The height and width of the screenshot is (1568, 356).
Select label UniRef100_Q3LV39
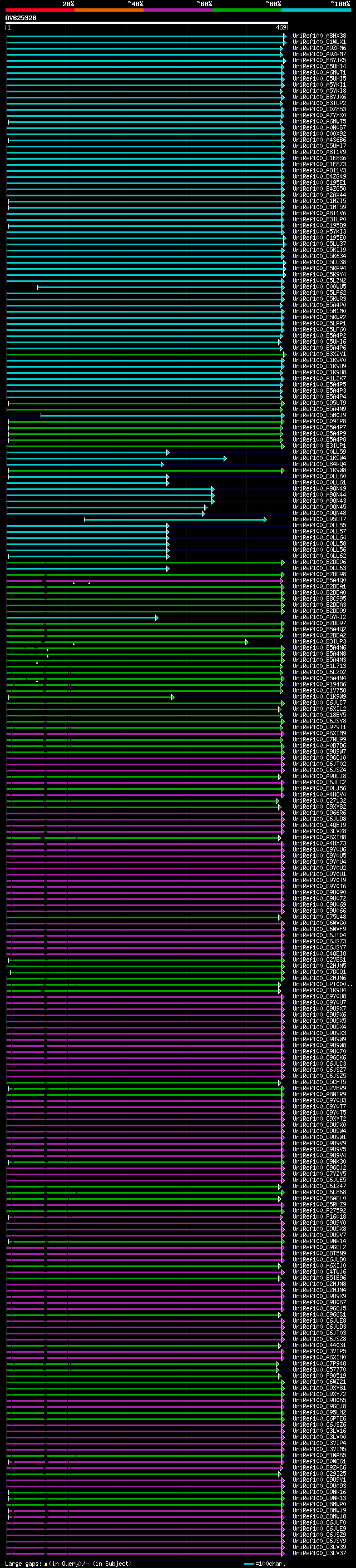[319, 1547]
